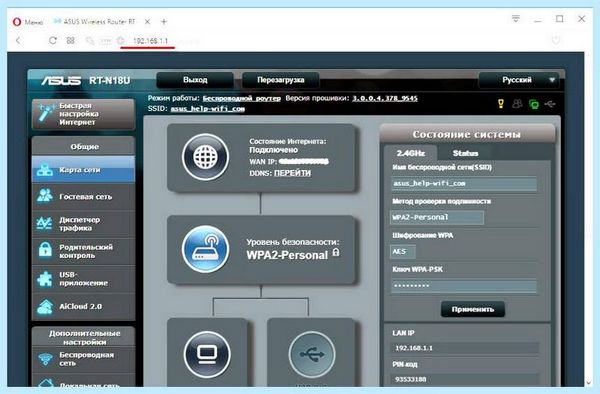Click the Выход button
Screen dimensions: 600x394
pyautogui.click(x=195, y=80)
